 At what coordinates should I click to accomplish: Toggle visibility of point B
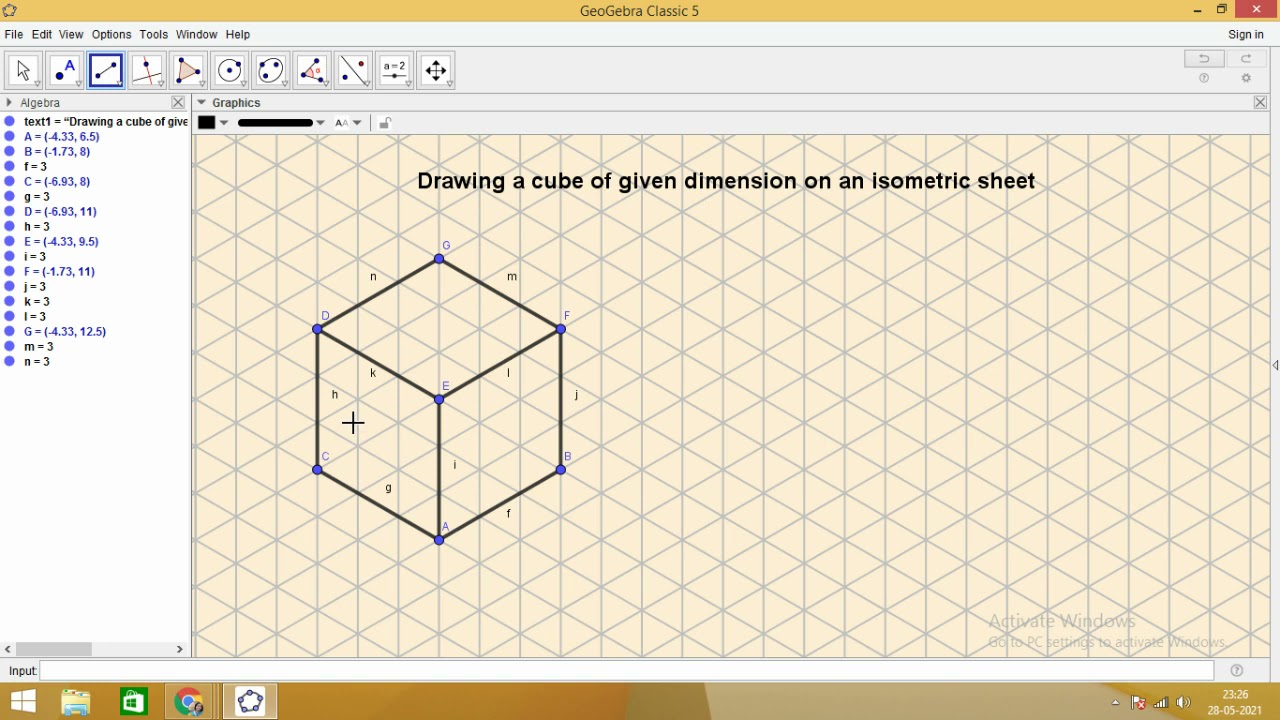pos(10,152)
